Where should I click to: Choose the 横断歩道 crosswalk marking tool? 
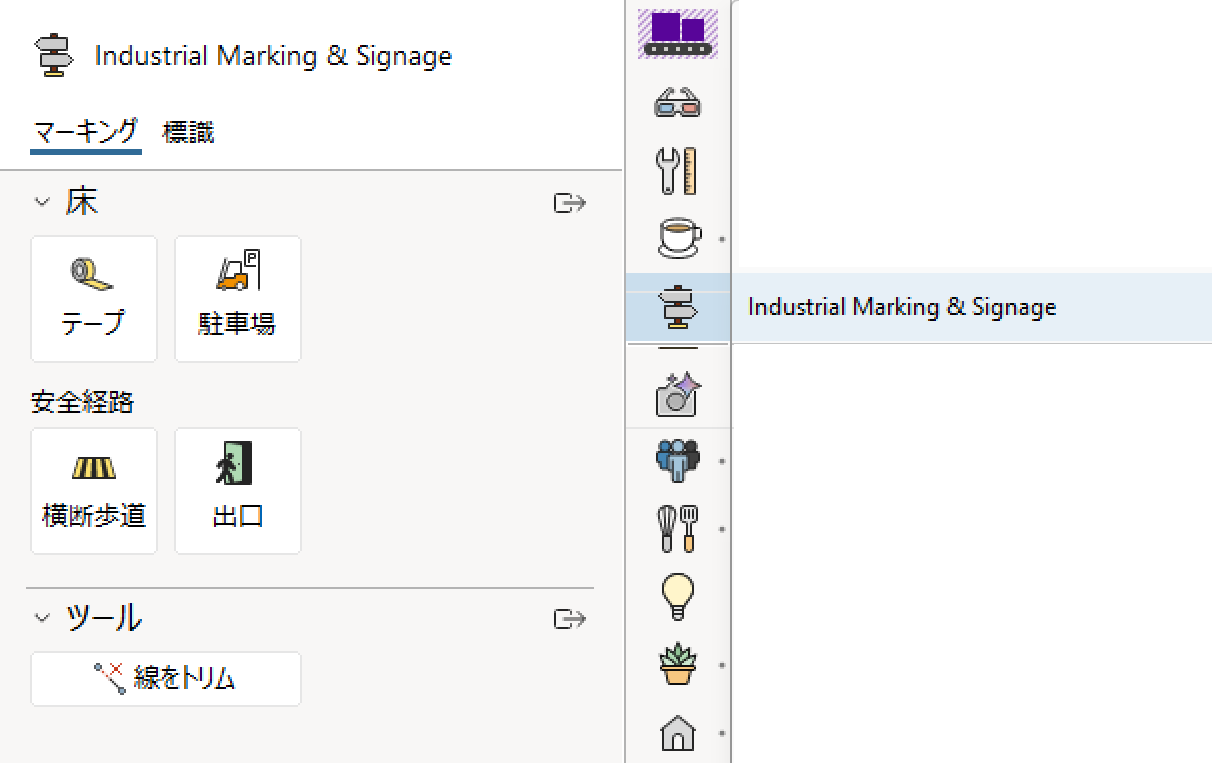[x=94, y=491]
